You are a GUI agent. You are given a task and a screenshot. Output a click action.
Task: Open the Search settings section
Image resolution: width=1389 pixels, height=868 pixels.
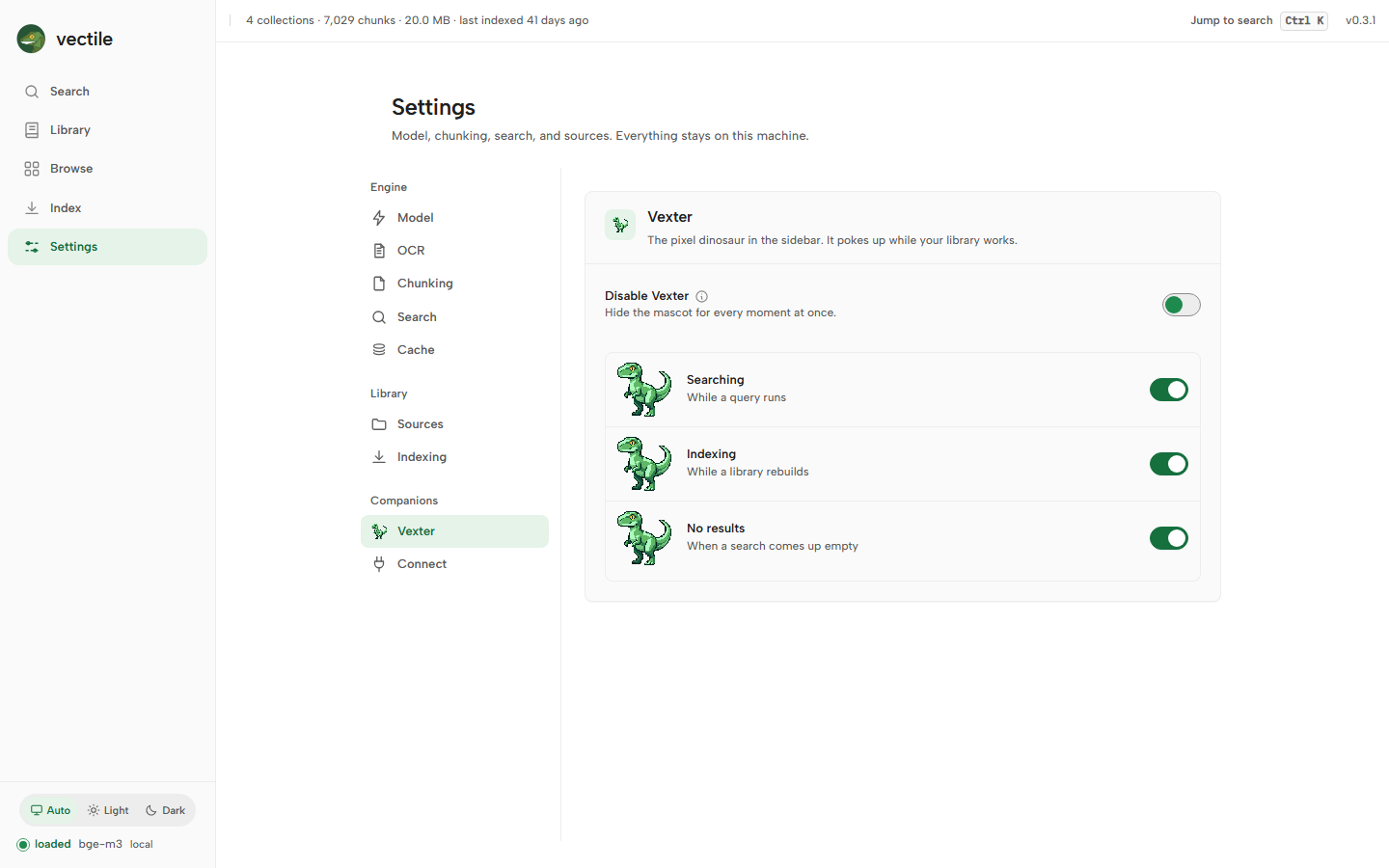pos(454,317)
